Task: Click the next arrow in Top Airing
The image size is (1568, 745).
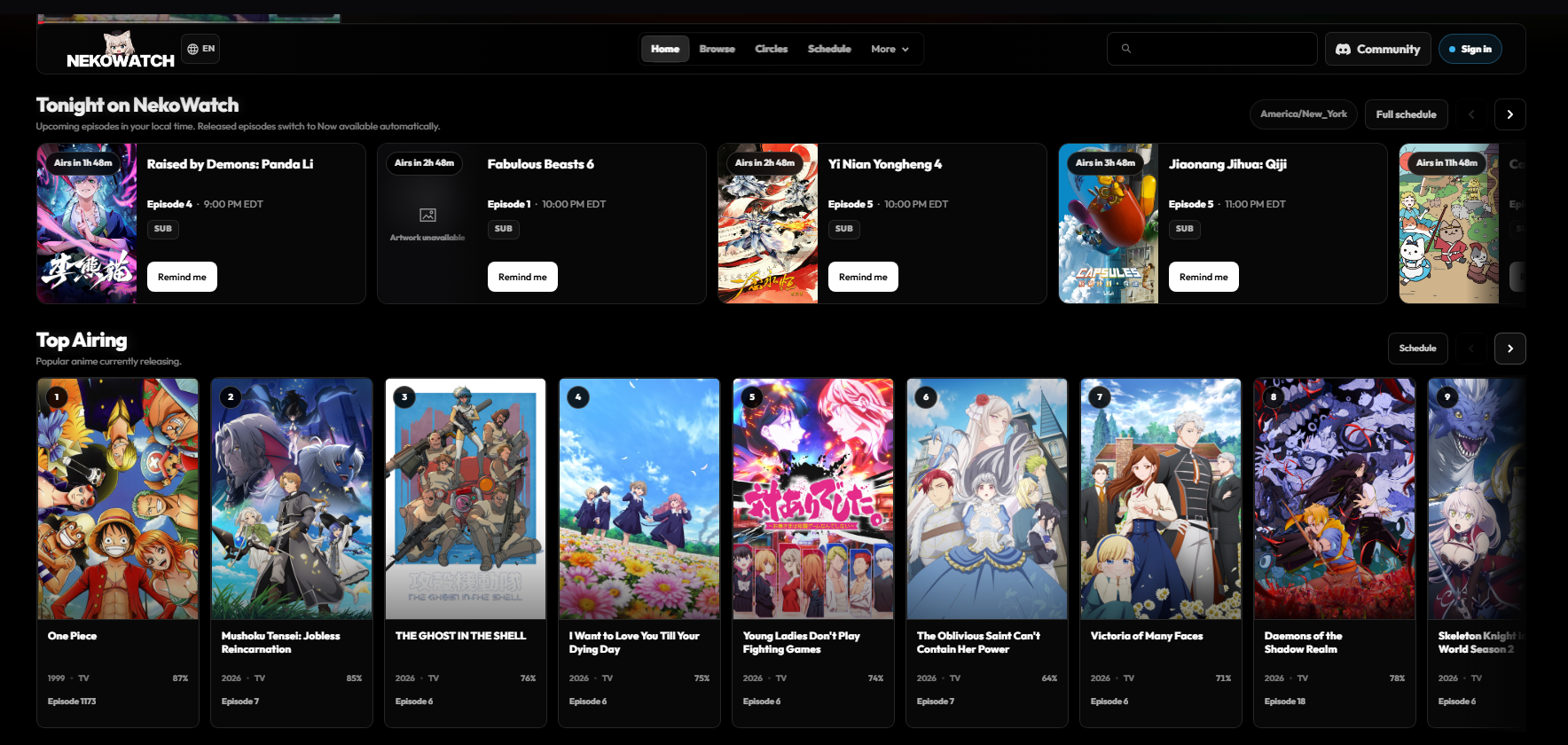Action: (x=1510, y=349)
